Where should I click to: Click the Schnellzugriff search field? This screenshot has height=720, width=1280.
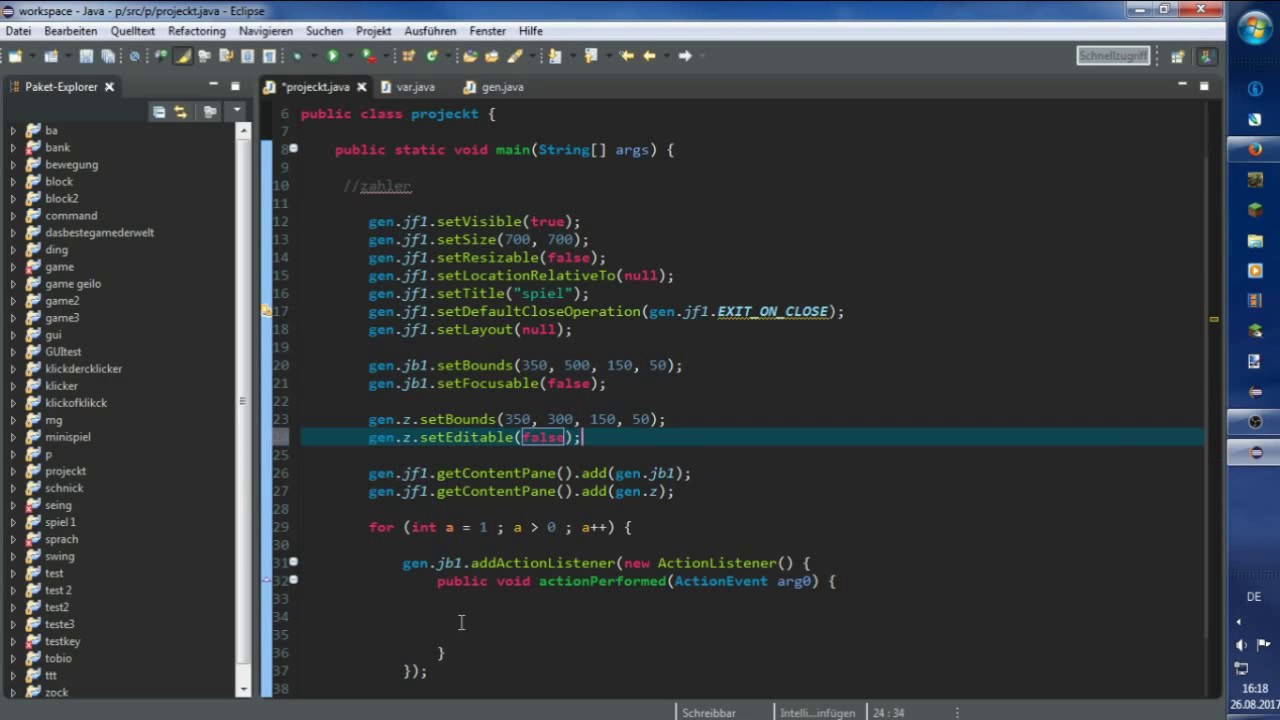[1113, 56]
